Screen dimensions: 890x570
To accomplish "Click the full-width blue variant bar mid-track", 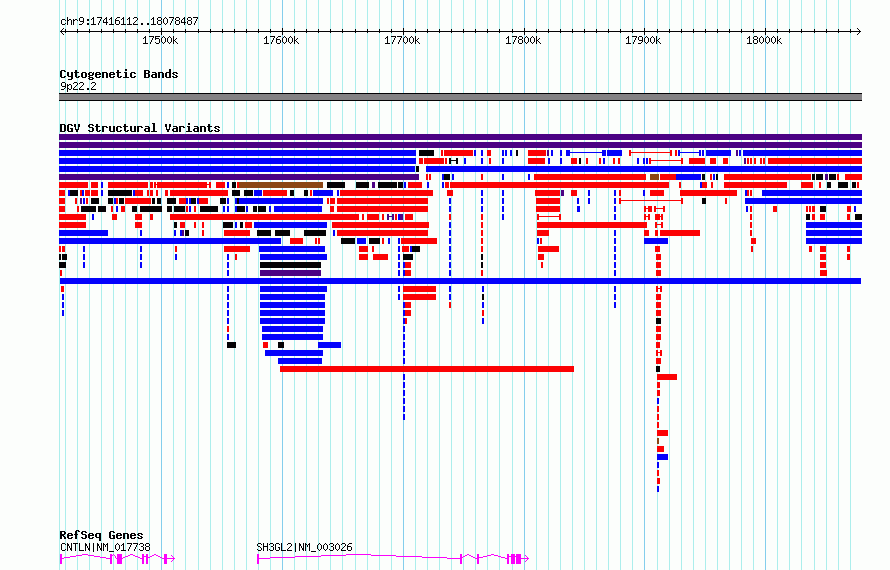I will click(x=460, y=281).
